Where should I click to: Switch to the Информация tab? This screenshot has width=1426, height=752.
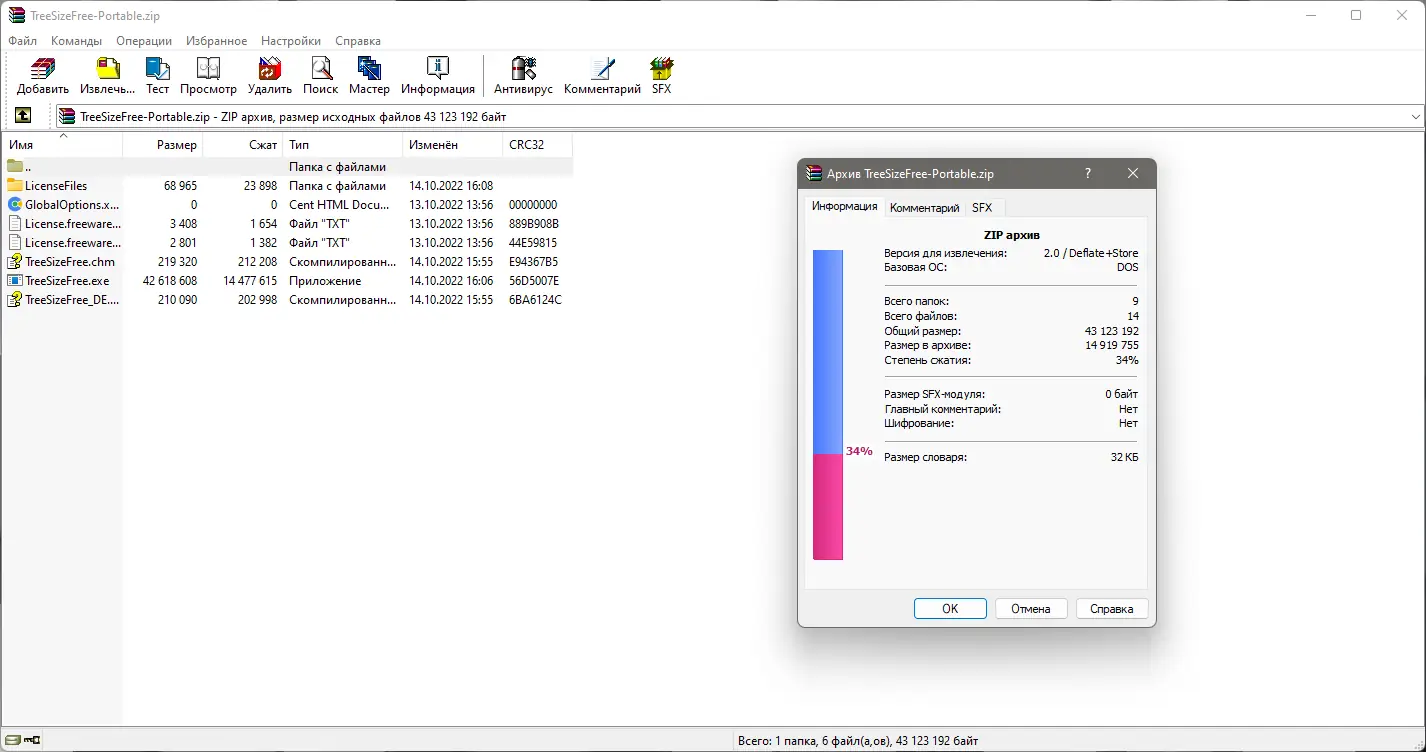tap(845, 206)
